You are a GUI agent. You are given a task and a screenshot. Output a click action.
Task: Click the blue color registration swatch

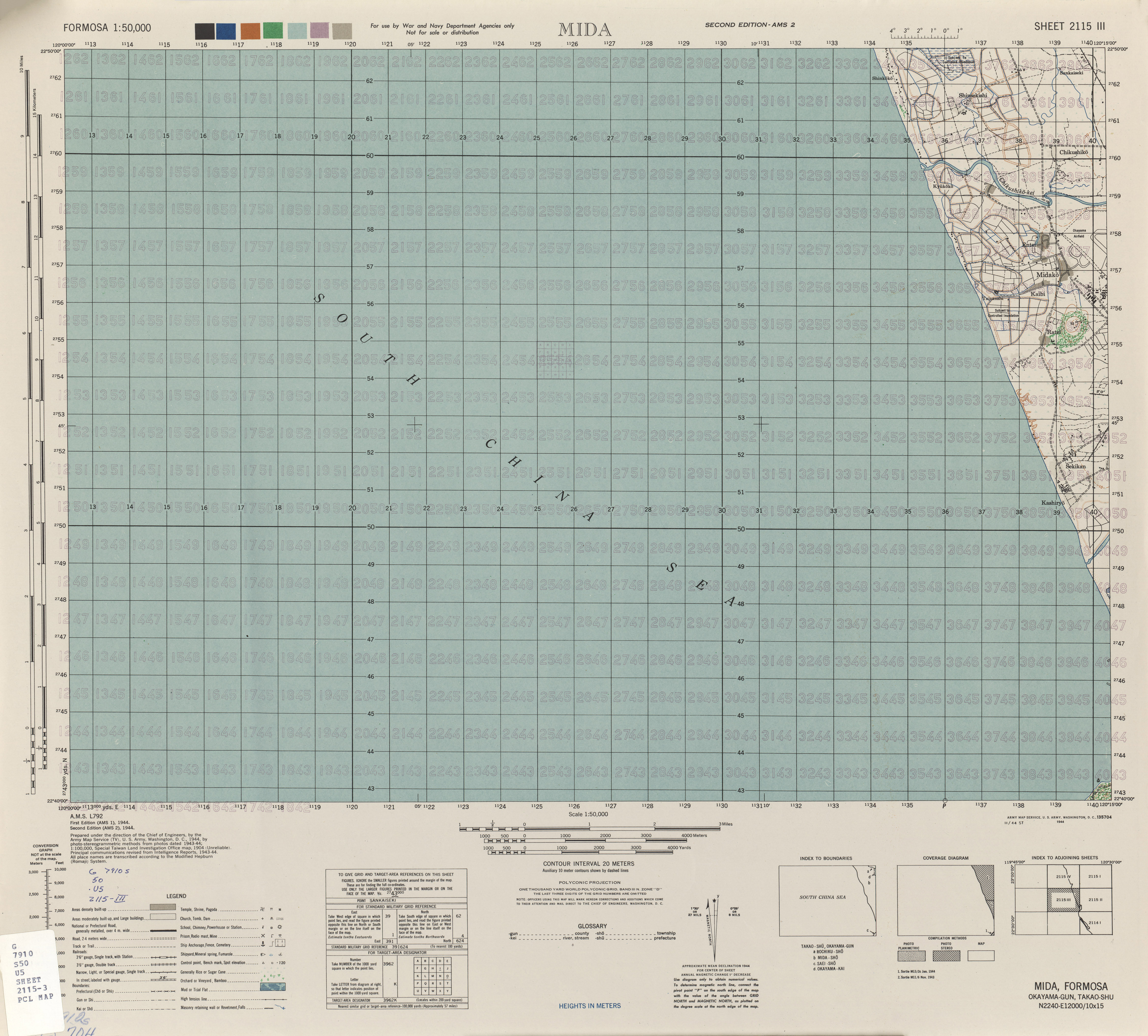click(226, 31)
